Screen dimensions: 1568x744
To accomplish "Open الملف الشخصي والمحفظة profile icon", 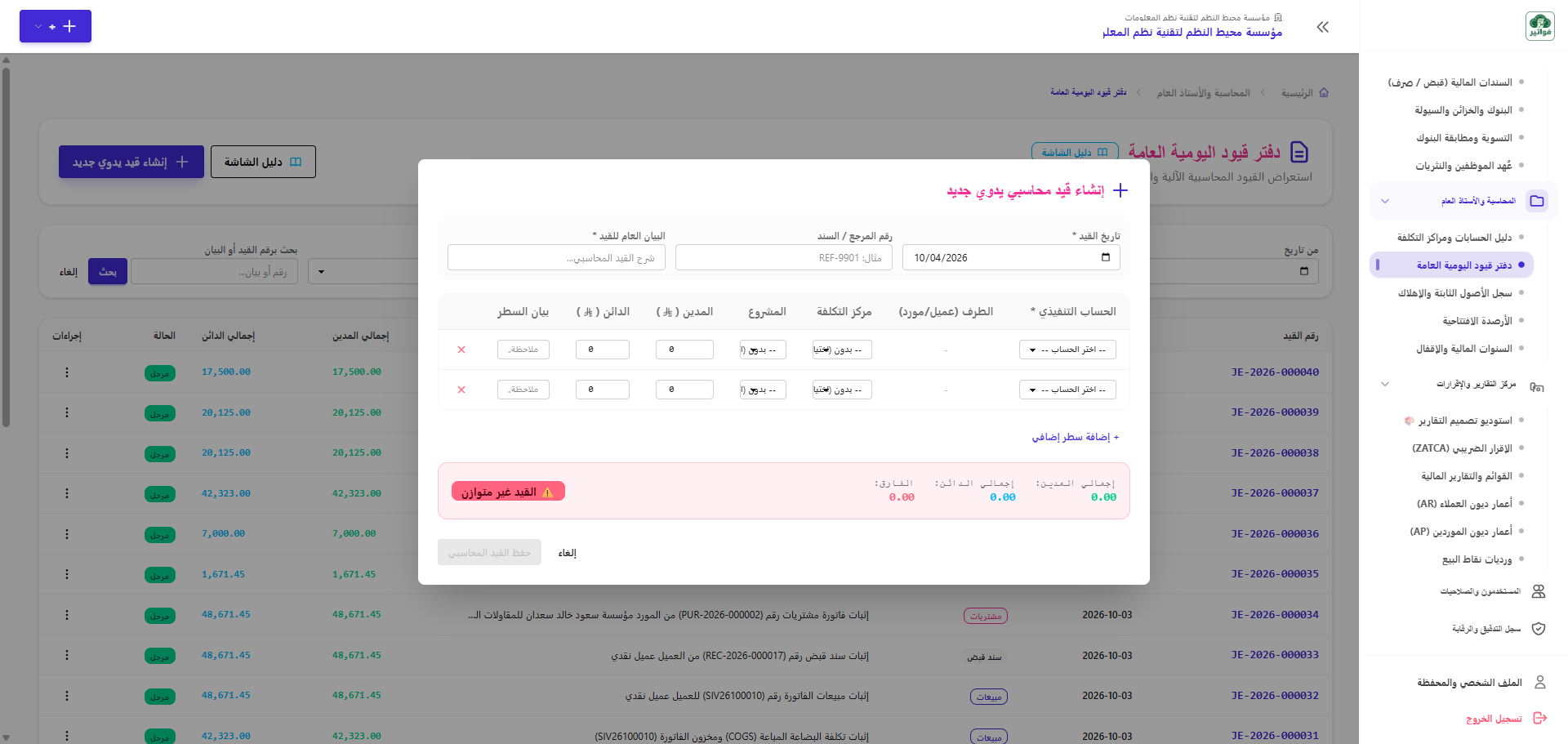I will click(1540, 682).
